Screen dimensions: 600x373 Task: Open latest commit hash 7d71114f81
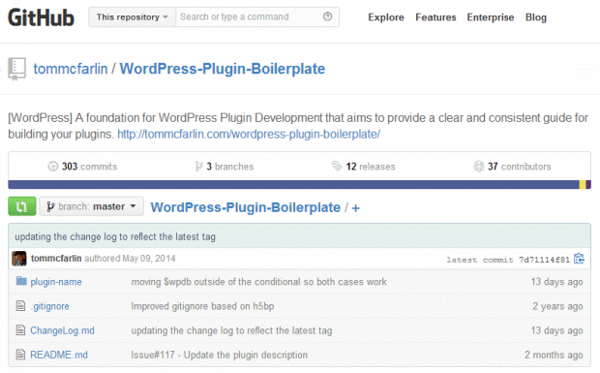click(x=544, y=260)
